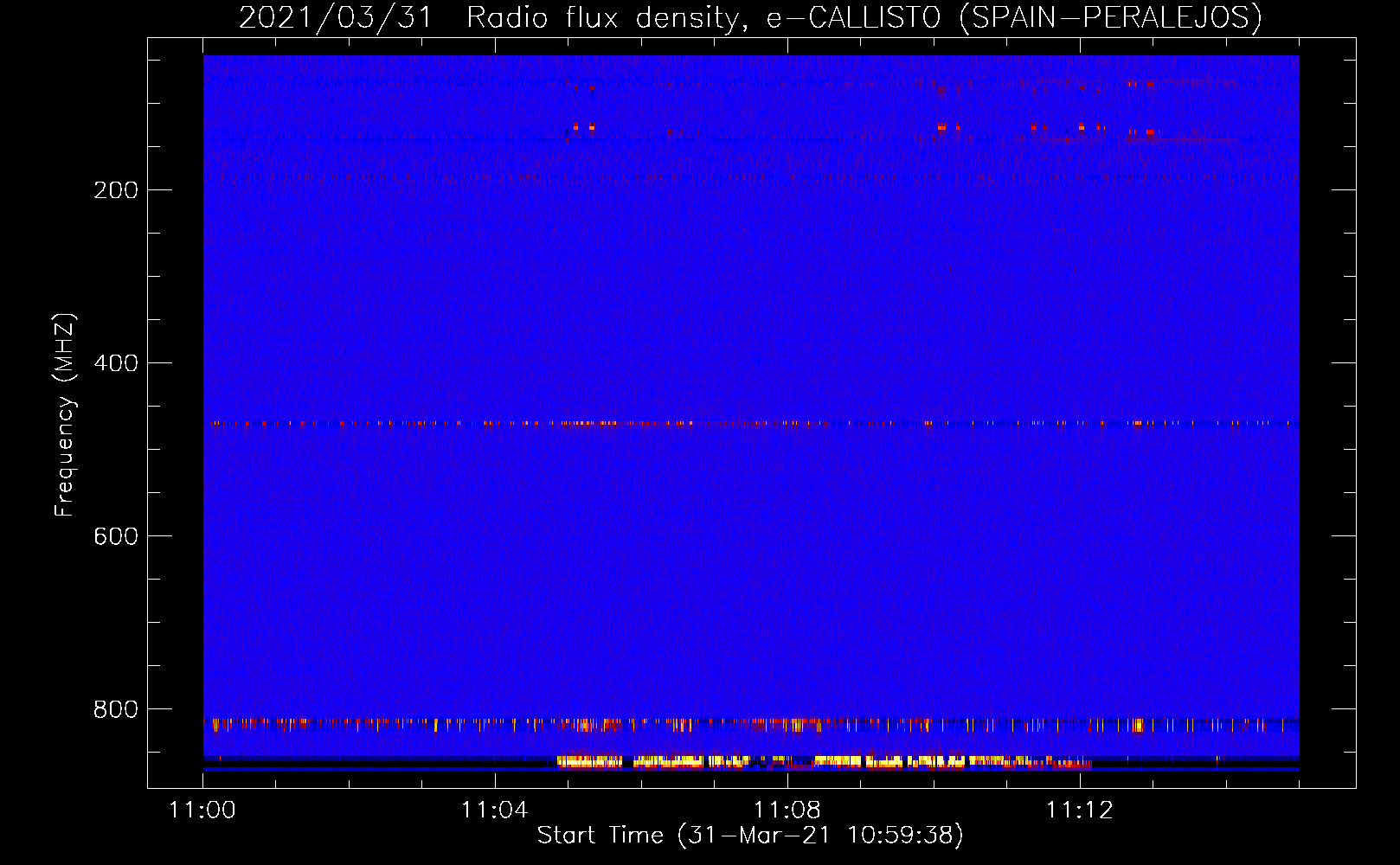Click the 400 MHz frequency tick label
The width and height of the screenshot is (1400, 865).
coord(116,363)
